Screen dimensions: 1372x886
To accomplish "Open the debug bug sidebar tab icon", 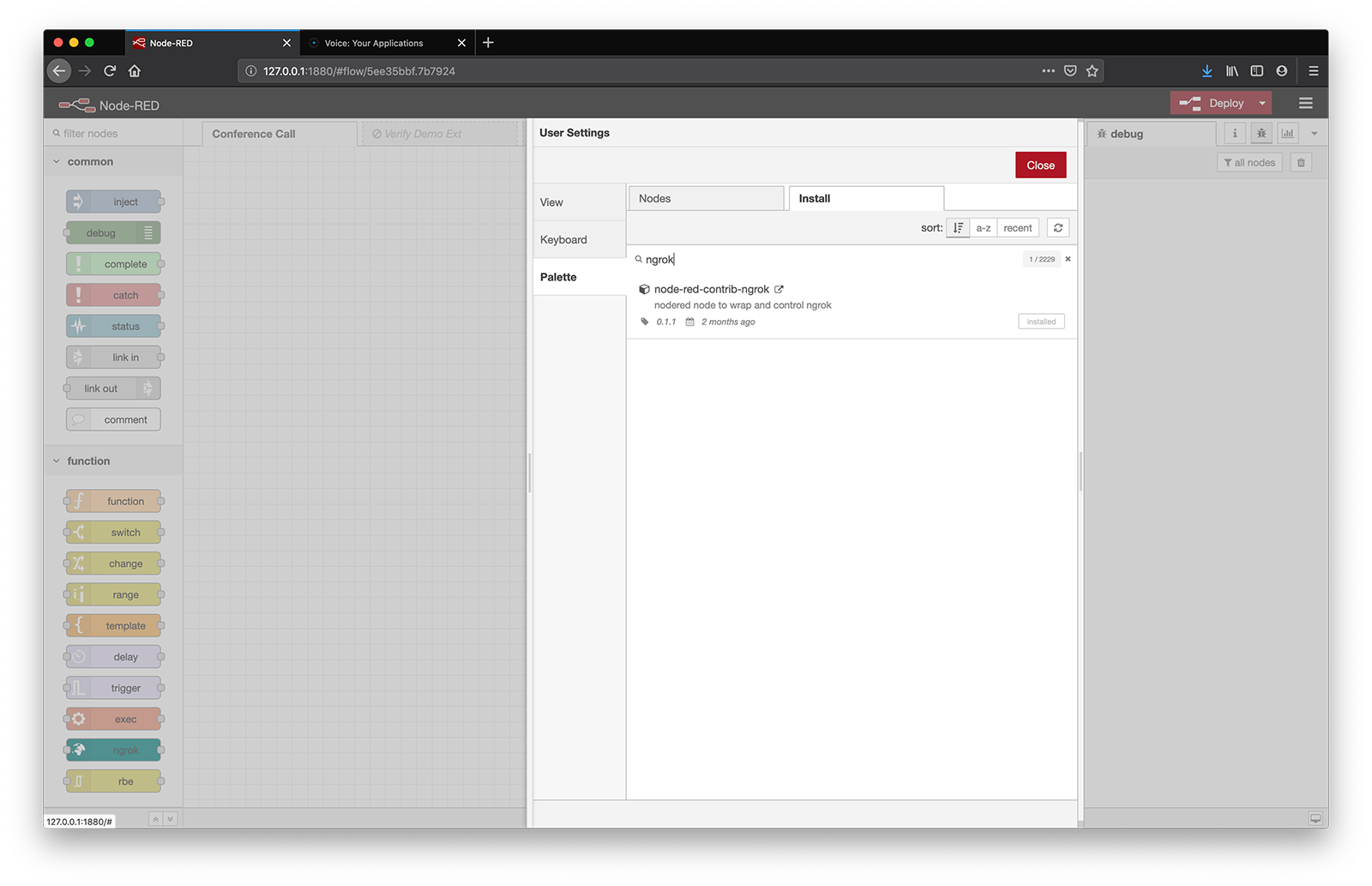I will (1261, 133).
